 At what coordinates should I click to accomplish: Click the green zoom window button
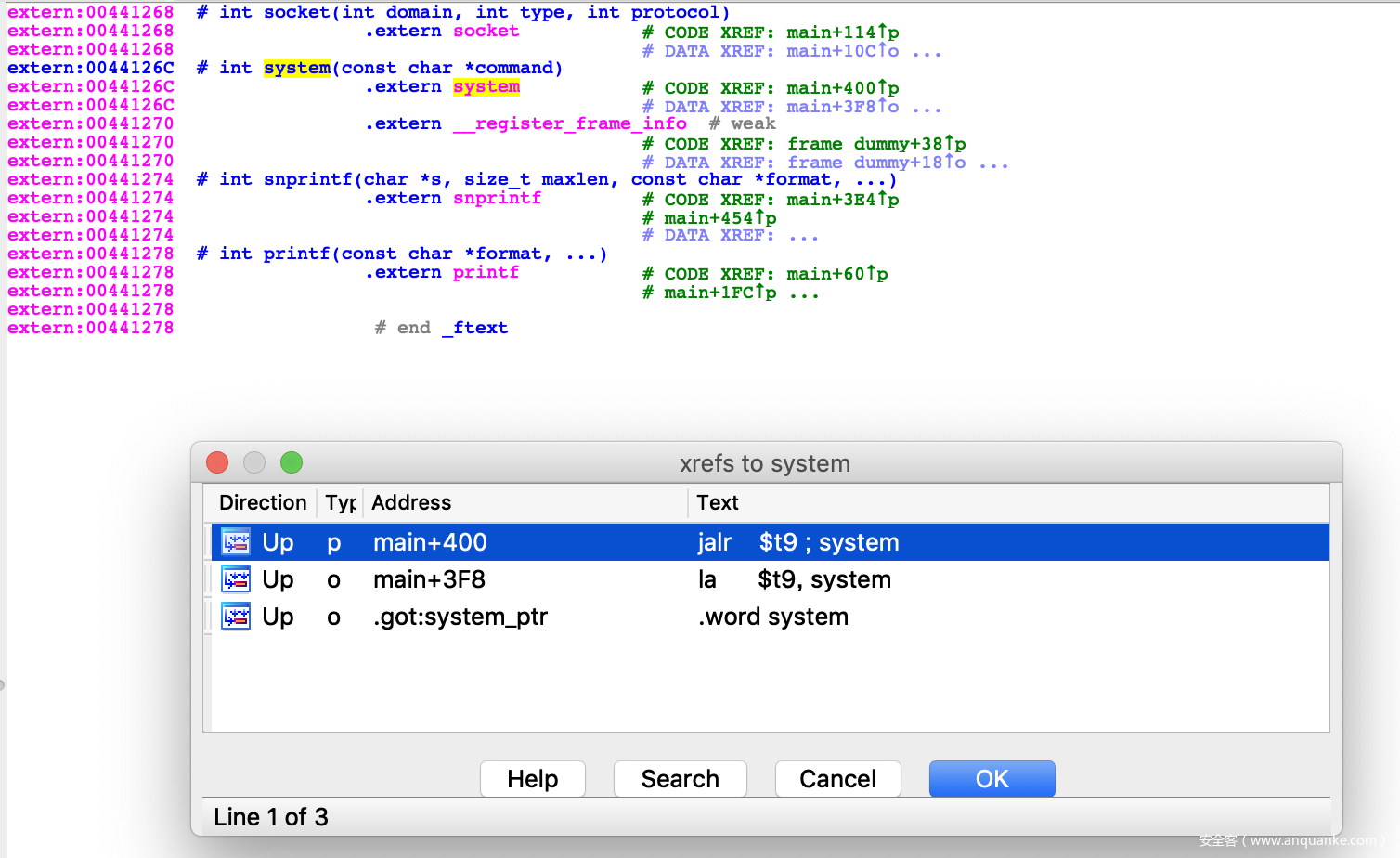click(x=292, y=462)
